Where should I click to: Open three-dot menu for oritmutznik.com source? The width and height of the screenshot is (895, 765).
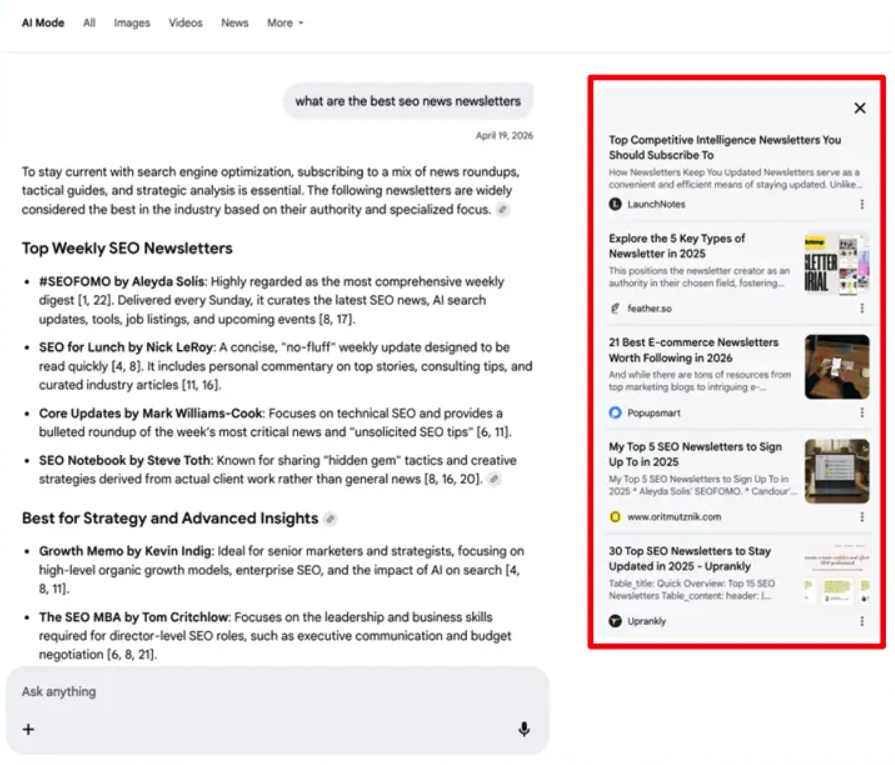(862, 517)
